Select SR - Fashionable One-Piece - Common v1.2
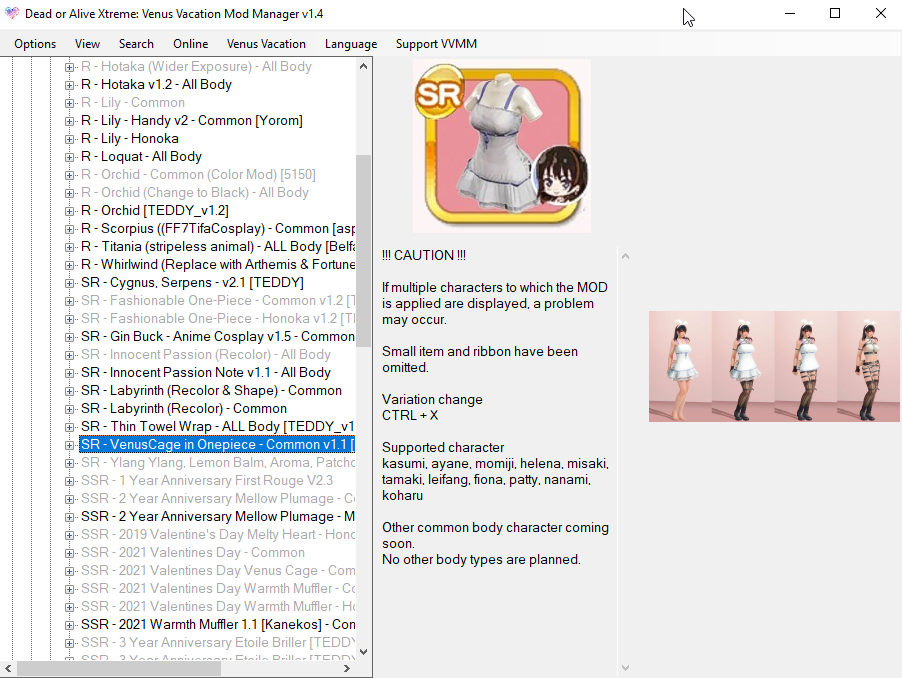Screen dimensions: 902x678 pos(217,301)
